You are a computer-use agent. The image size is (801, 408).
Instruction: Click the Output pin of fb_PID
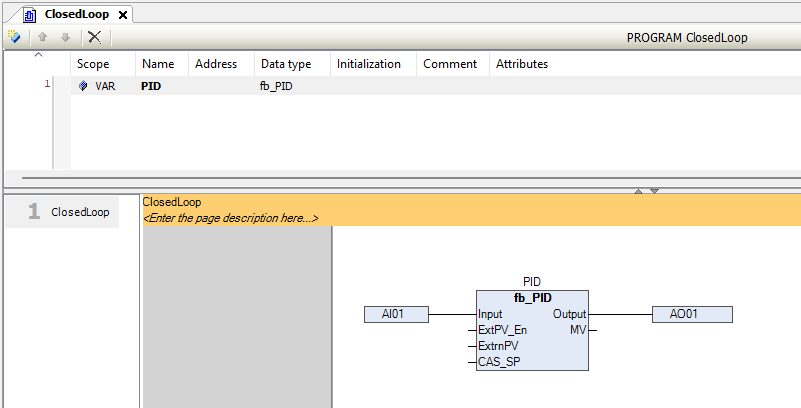point(570,314)
